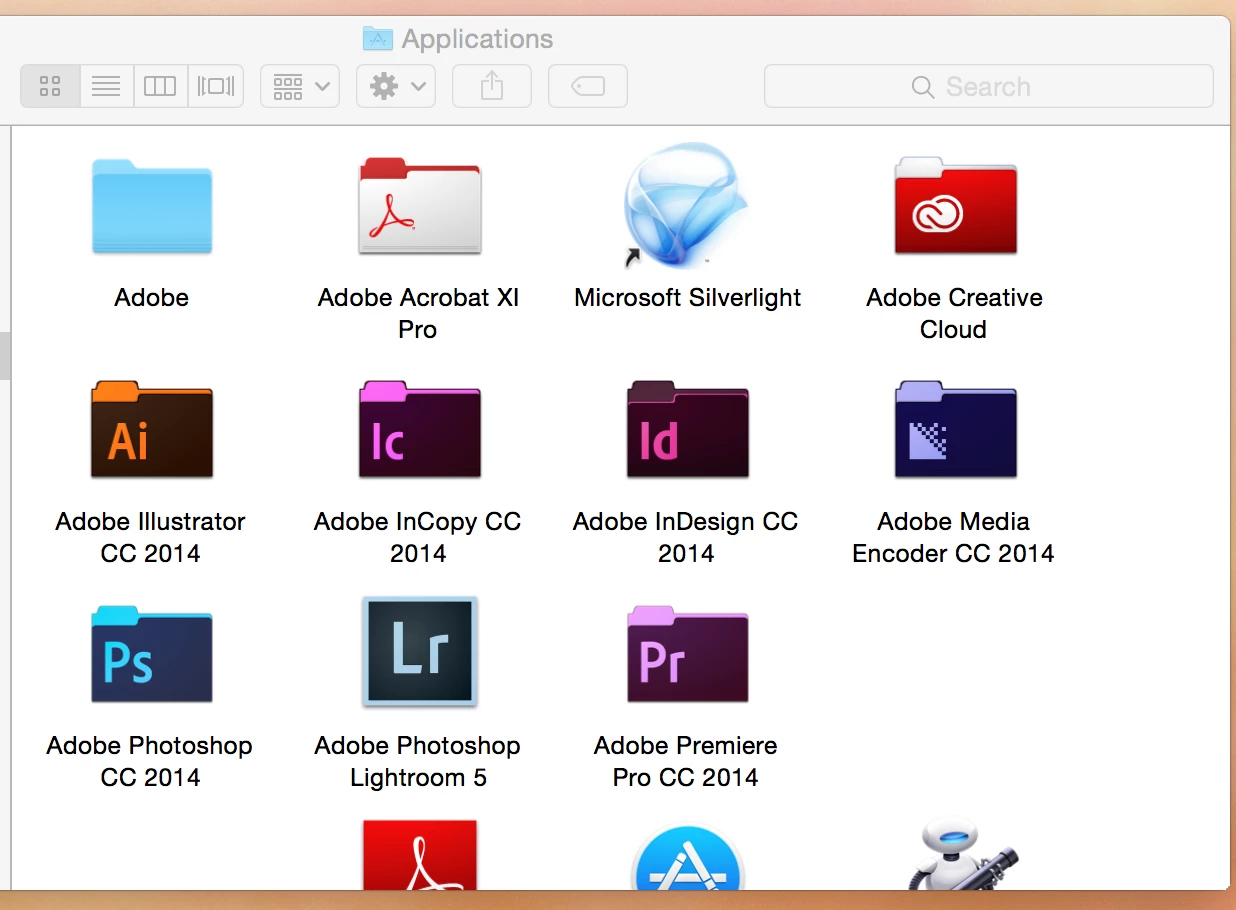This screenshot has height=910, width=1236.
Task: Click the 'Adobe Acrobat XI Pro' label
Action: click(x=418, y=313)
